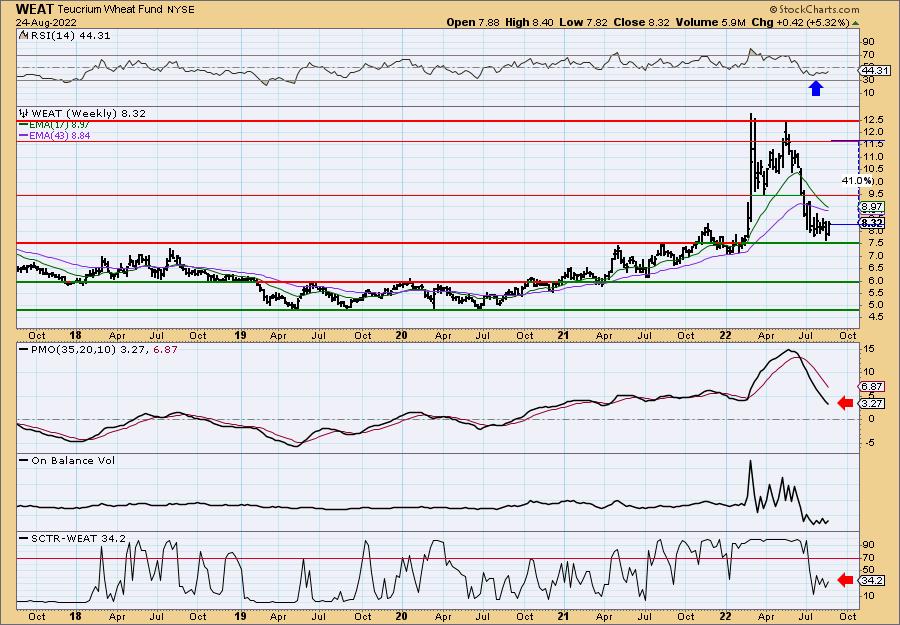The image size is (900, 625).
Task: Click the green EMA(17) legend line marker
Action: [22, 125]
